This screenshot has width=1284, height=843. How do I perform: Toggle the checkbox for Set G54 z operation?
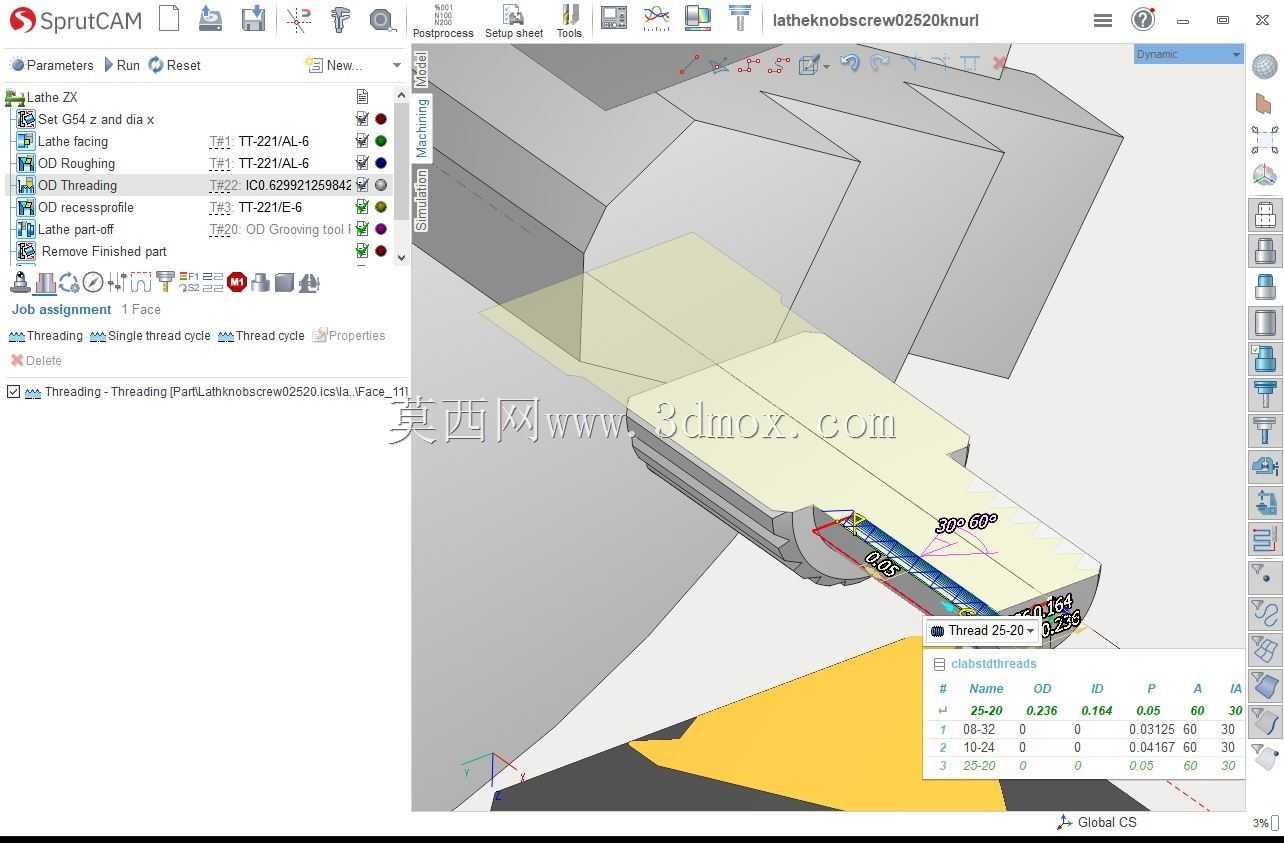coord(363,119)
